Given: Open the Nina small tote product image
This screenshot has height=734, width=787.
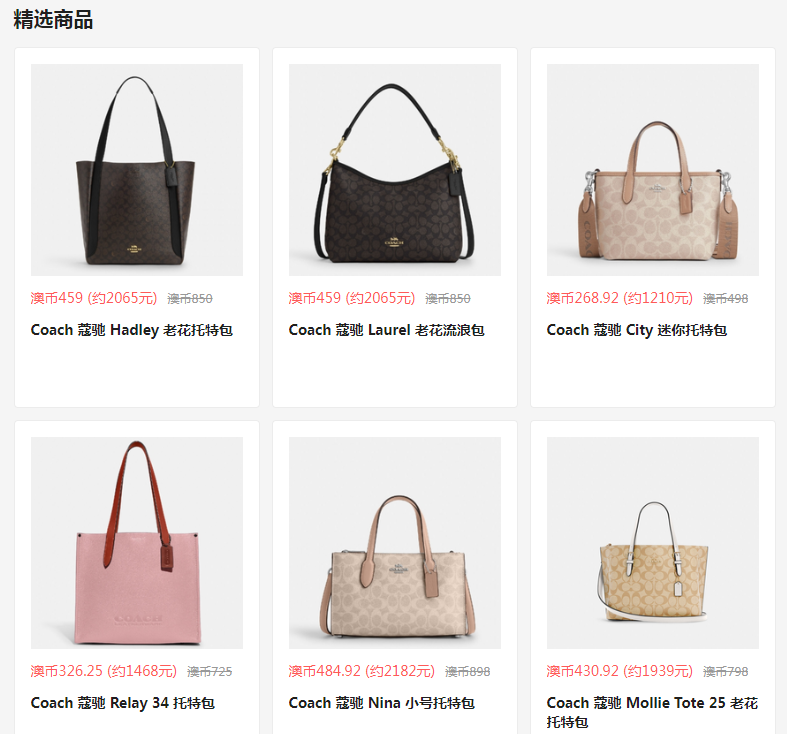Looking at the screenshot, I should (395, 543).
